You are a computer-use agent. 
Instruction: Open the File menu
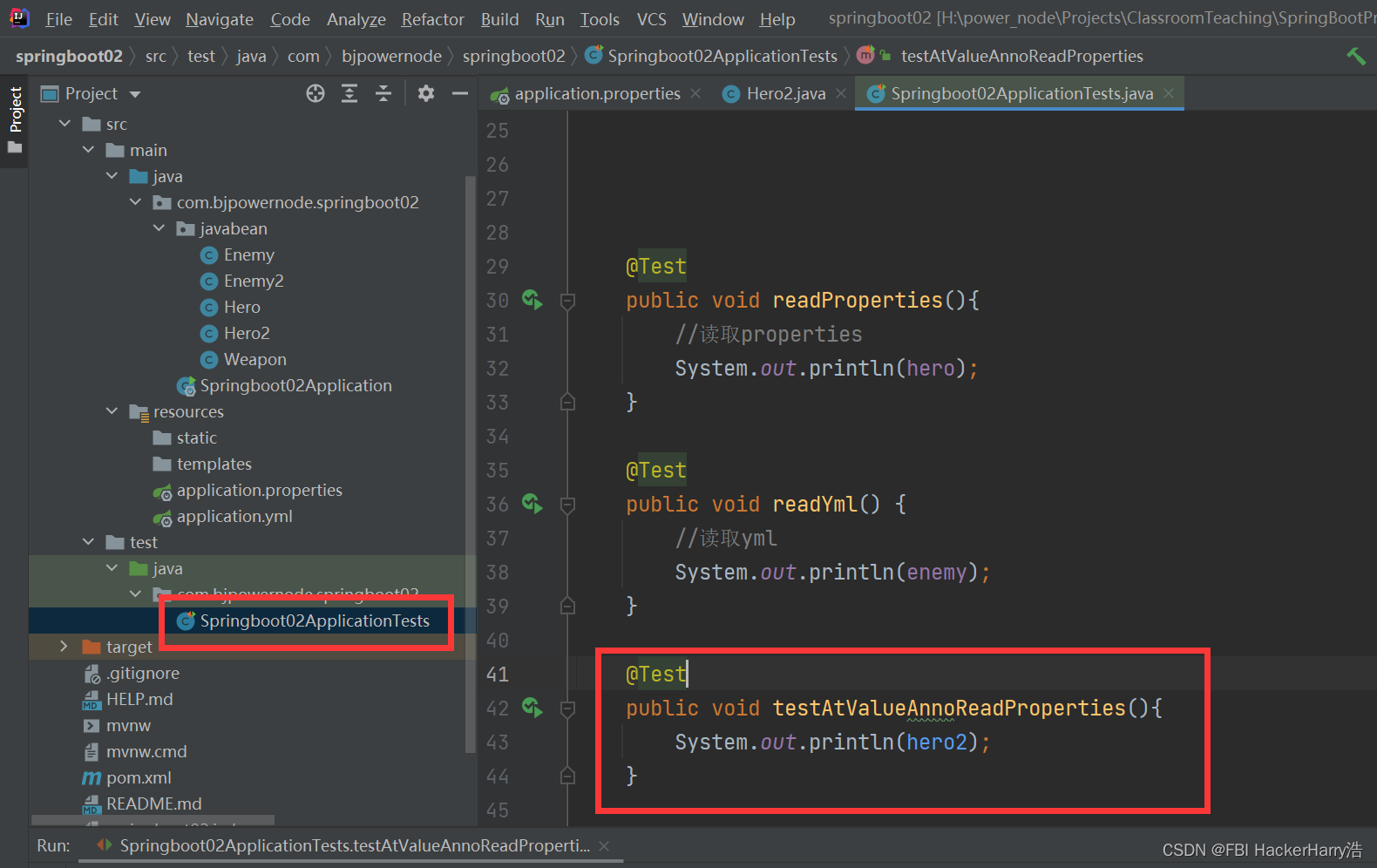point(59,19)
